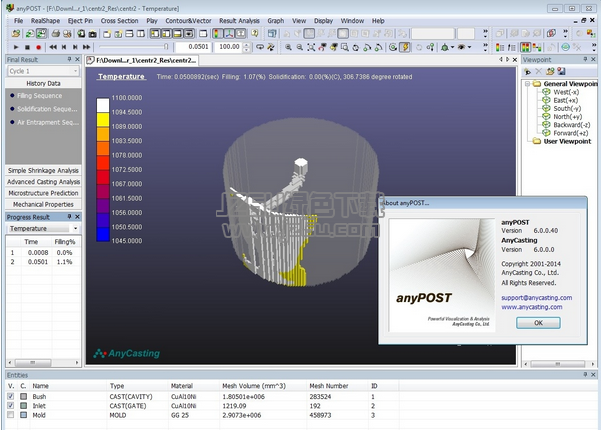Image resolution: width=602 pixels, height=430 pixels.
Task: Toggle the XYZ axis display icon
Action: (229, 34)
